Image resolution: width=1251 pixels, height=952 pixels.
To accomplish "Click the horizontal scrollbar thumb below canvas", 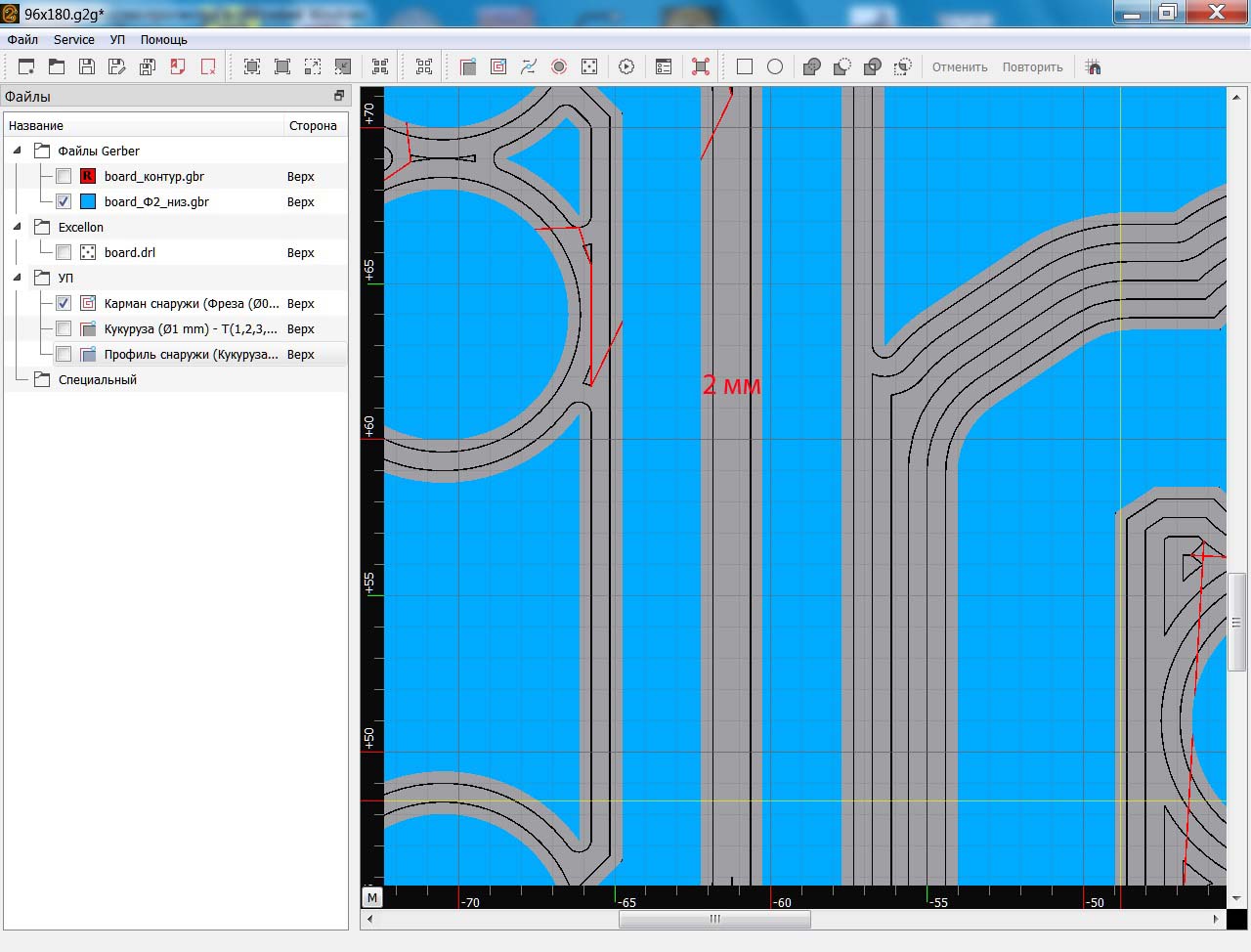I will (714, 919).
